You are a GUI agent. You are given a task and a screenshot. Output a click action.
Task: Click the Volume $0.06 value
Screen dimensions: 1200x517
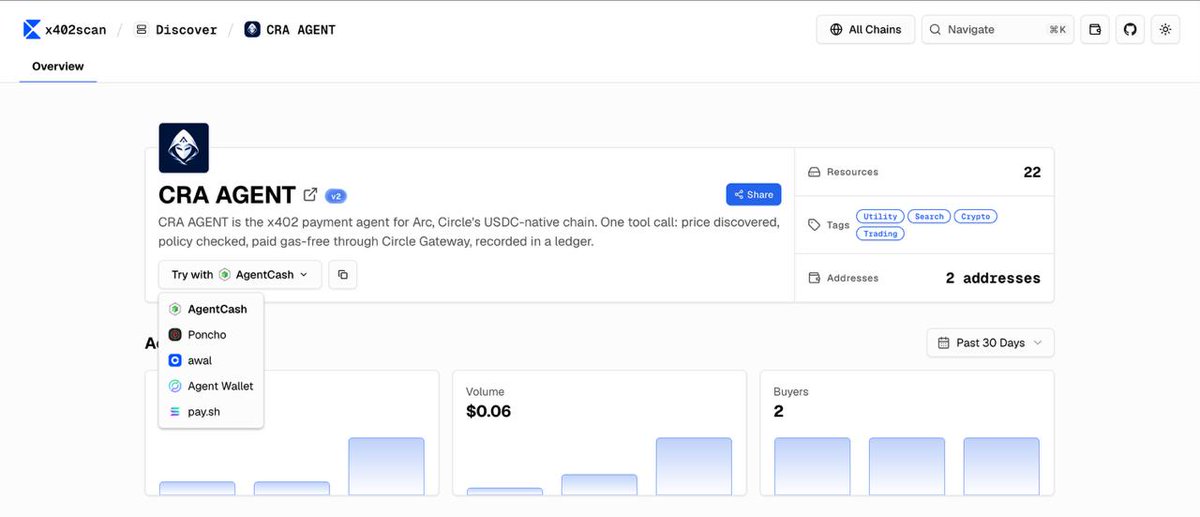click(x=489, y=411)
